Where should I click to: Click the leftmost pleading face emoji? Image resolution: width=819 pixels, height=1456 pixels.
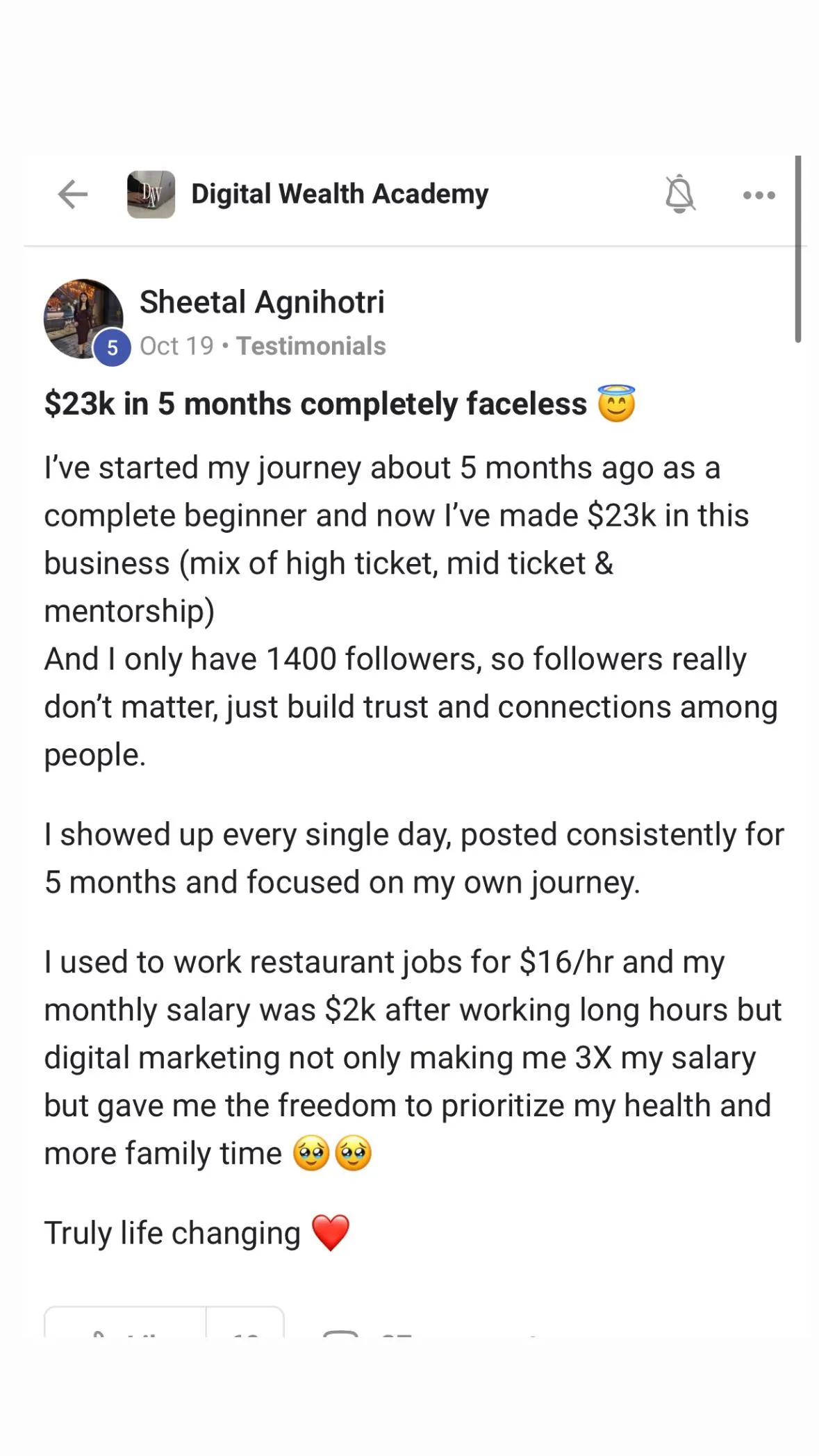click(311, 1153)
